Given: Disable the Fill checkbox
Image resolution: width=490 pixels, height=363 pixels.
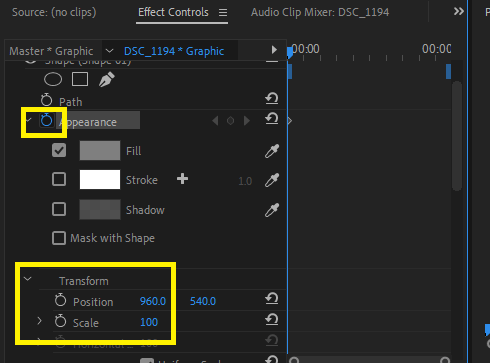Looking at the screenshot, I should click(x=59, y=150).
